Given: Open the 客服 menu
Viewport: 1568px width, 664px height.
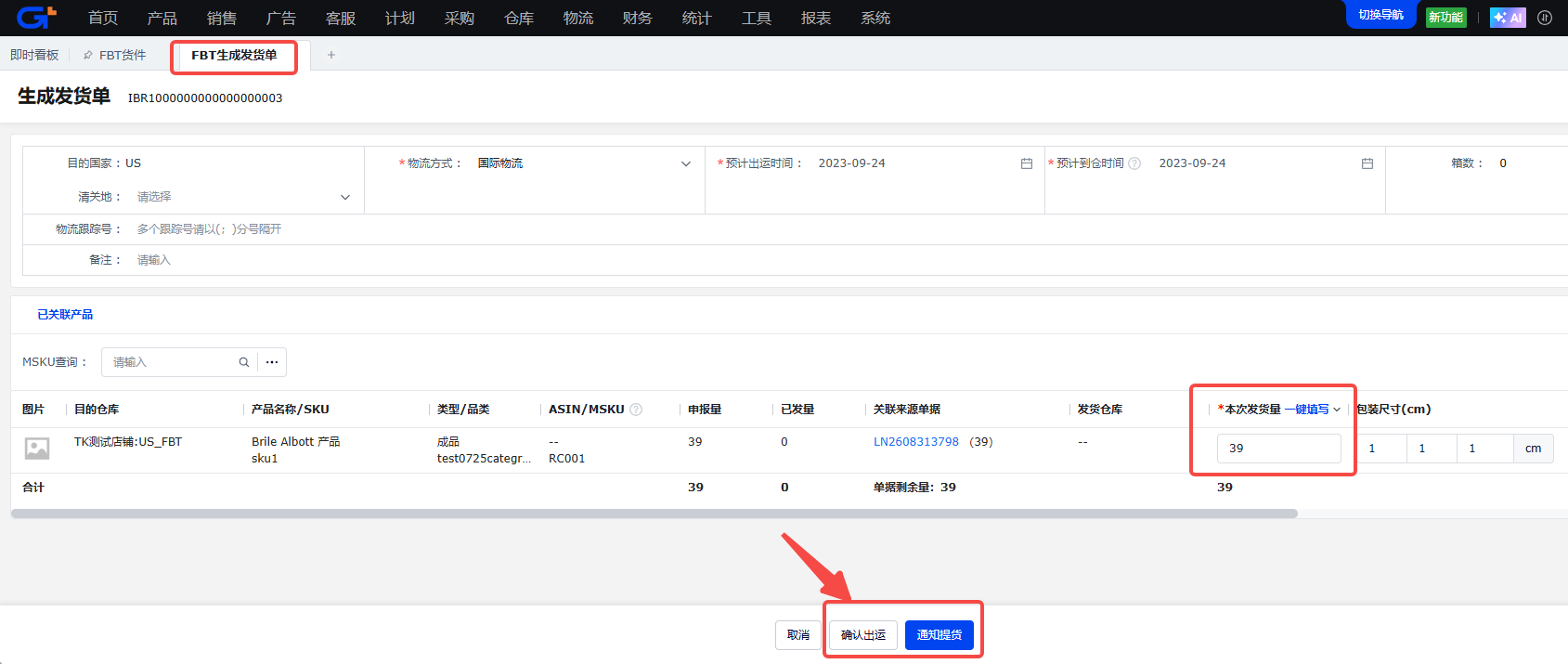Looking at the screenshot, I should (x=341, y=18).
